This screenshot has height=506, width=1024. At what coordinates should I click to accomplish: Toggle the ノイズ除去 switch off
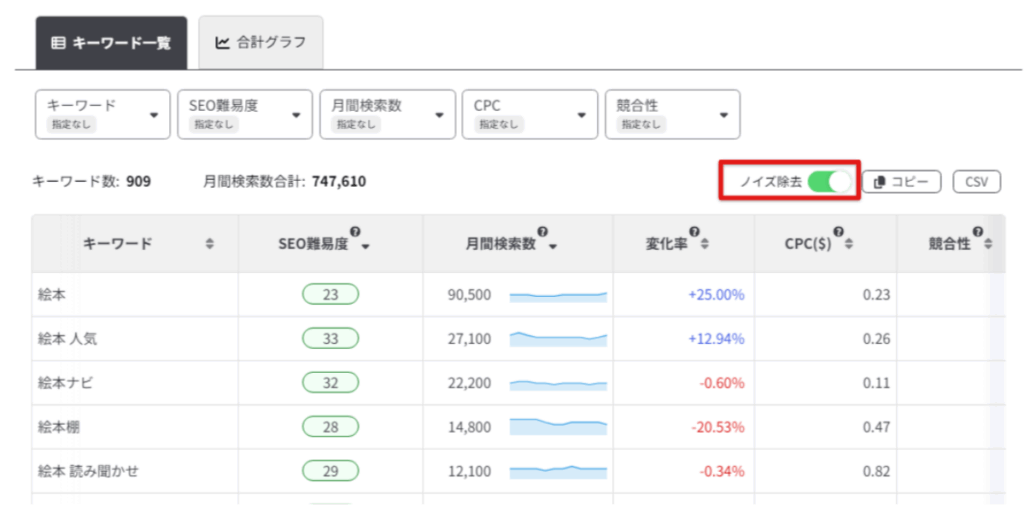829,182
